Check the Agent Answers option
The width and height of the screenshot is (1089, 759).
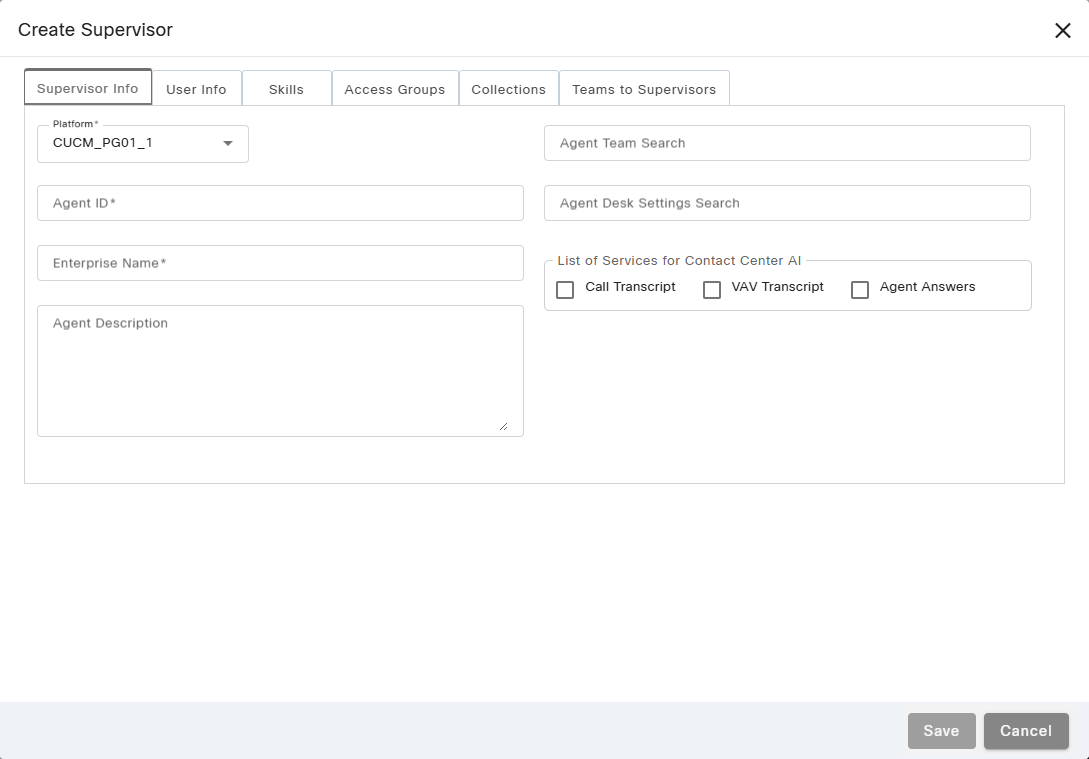(860, 290)
